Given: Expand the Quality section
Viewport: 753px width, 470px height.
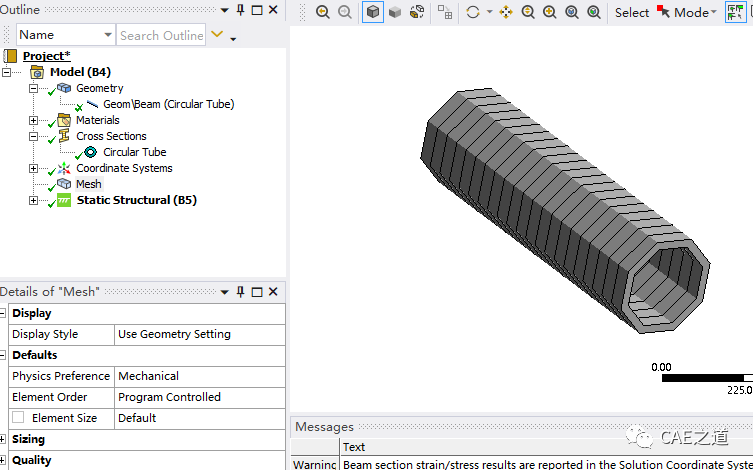Looking at the screenshot, I should (x=3, y=460).
